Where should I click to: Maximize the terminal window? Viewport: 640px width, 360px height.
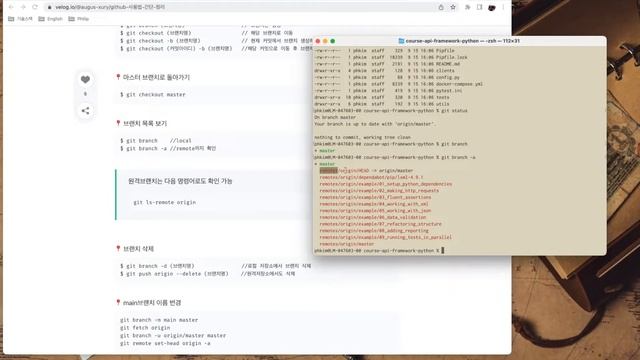[x=333, y=41]
